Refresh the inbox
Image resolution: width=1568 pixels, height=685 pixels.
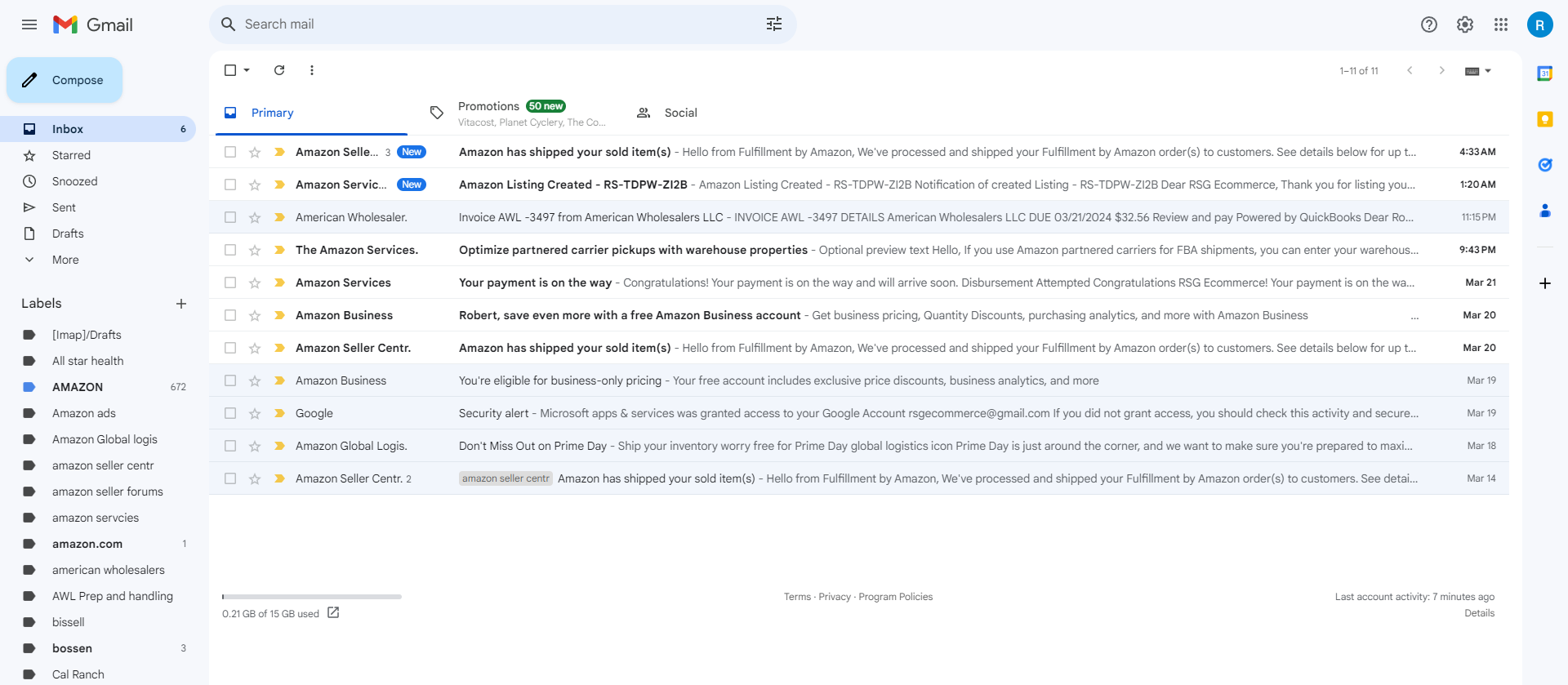[x=279, y=70]
